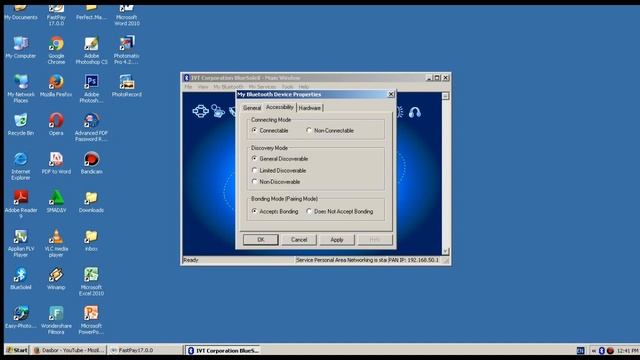
Task: Open the File menu in BlueSoleil window
Action: point(188,87)
